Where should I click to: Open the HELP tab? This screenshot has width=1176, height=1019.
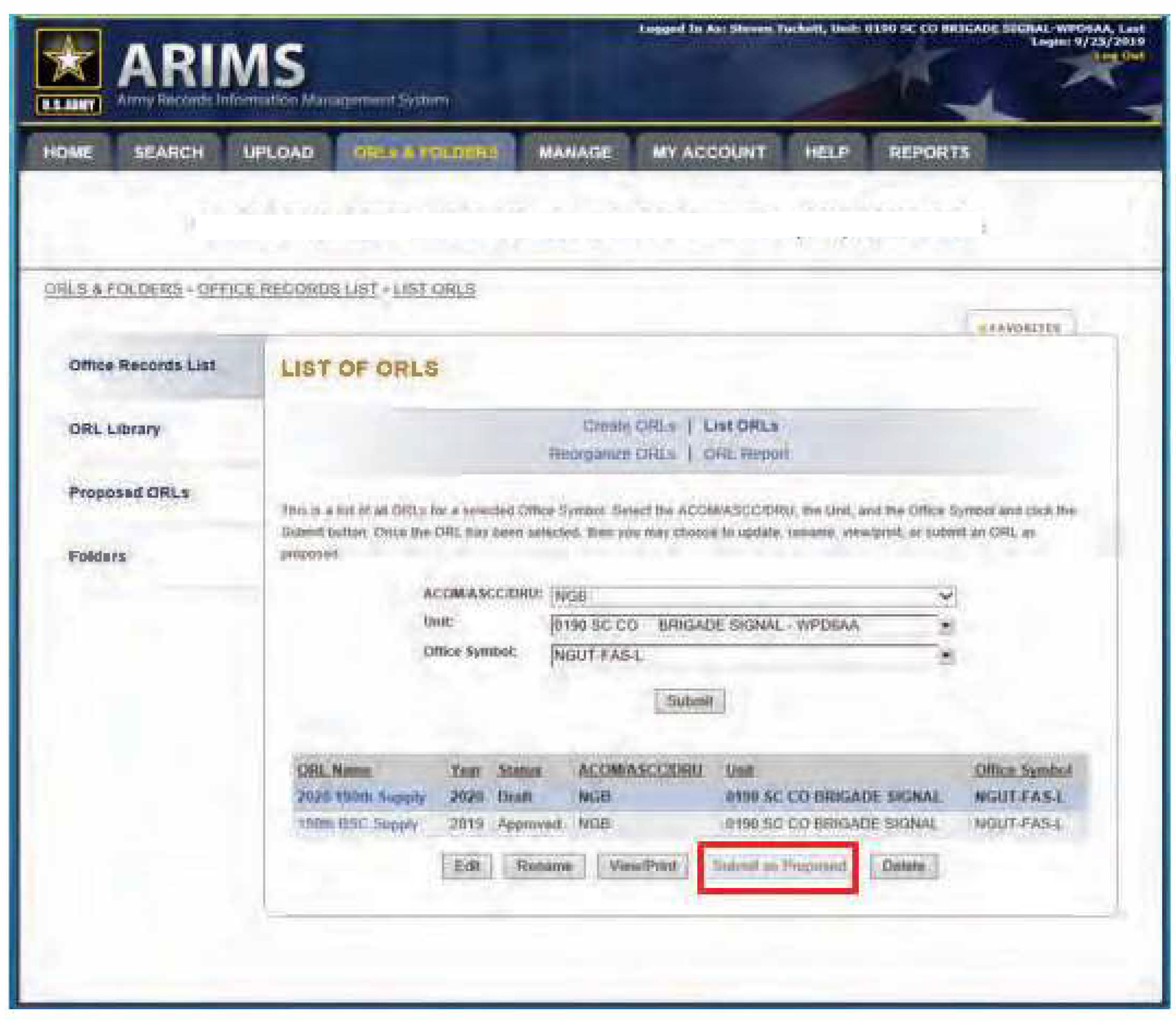[x=827, y=152]
